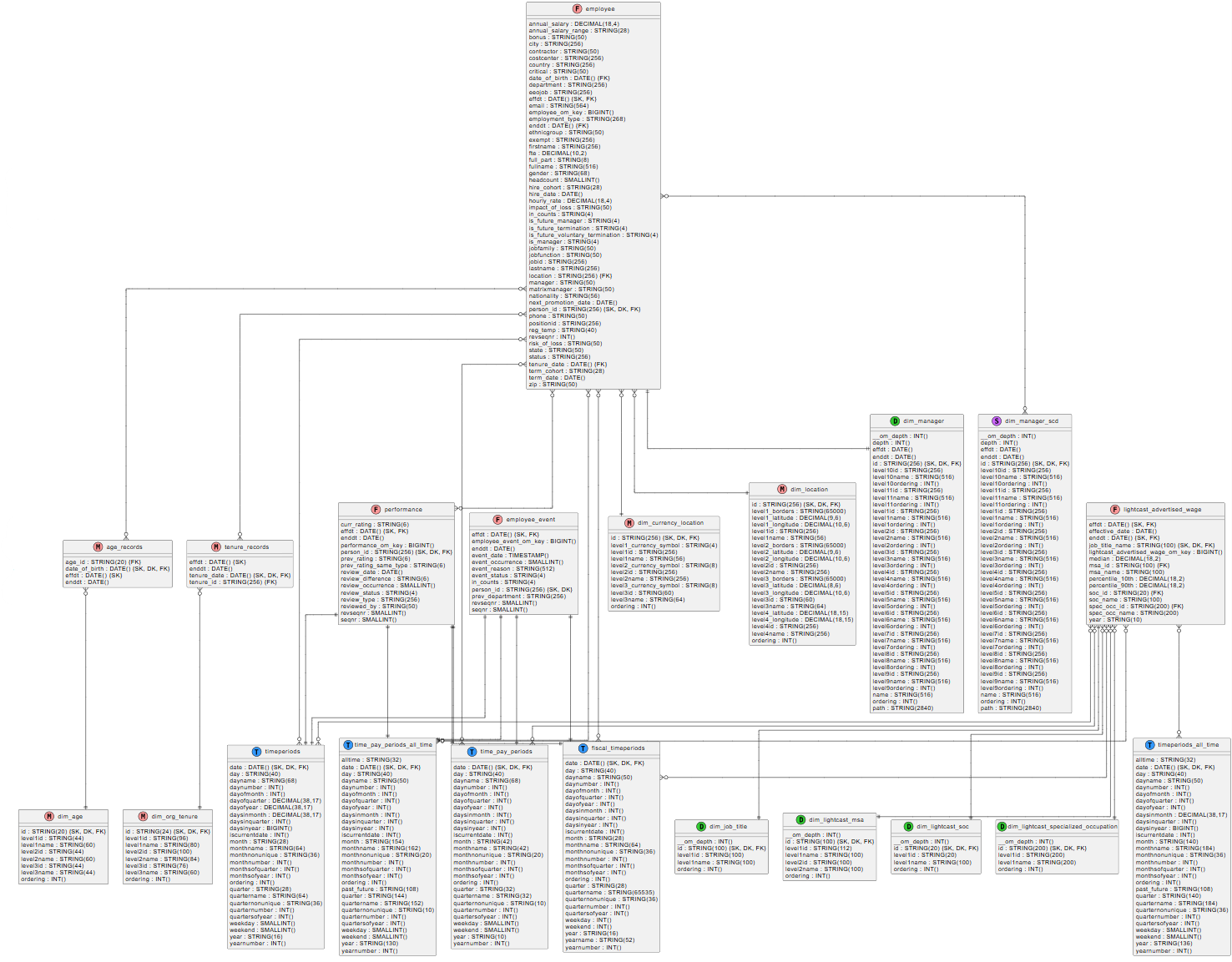Screen dimensions: 1232x962
Task: Click the purple S icon on dim_manager_scd
Action: 996,421
